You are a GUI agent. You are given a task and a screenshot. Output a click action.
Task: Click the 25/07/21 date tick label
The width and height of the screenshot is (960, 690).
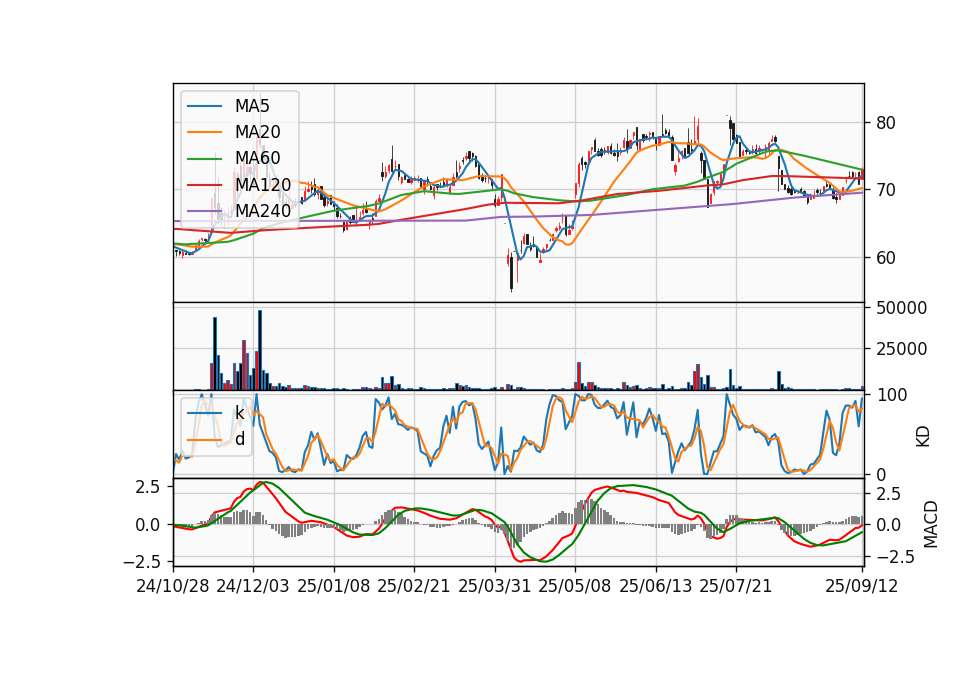coord(736,586)
